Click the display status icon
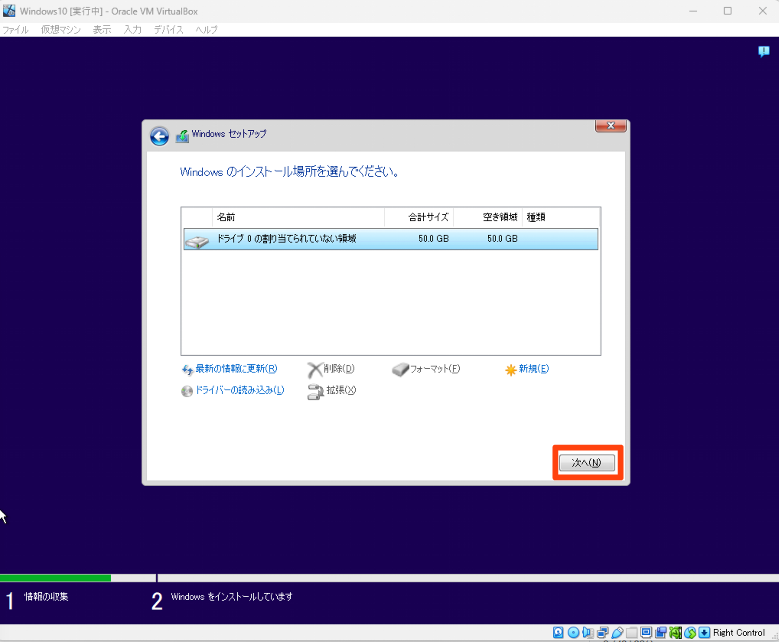This screenshot has height=642, width=779. tap(646, 633)
